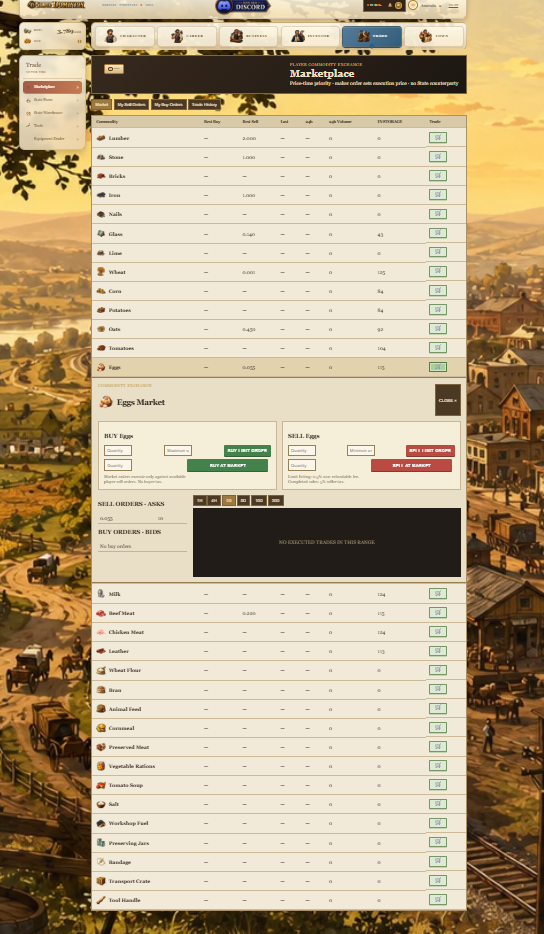Click the trade cart icon for Salt

coord(437,804)
